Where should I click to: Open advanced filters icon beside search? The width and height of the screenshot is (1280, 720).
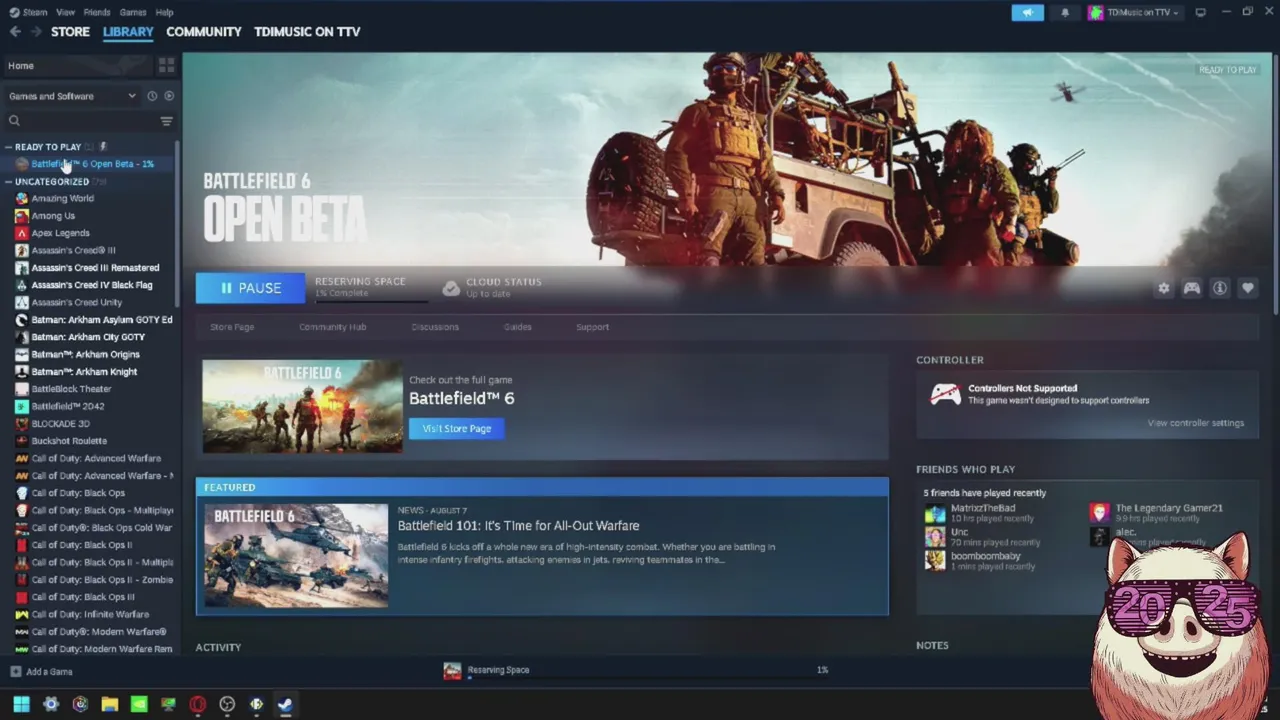tap(166, 121)
